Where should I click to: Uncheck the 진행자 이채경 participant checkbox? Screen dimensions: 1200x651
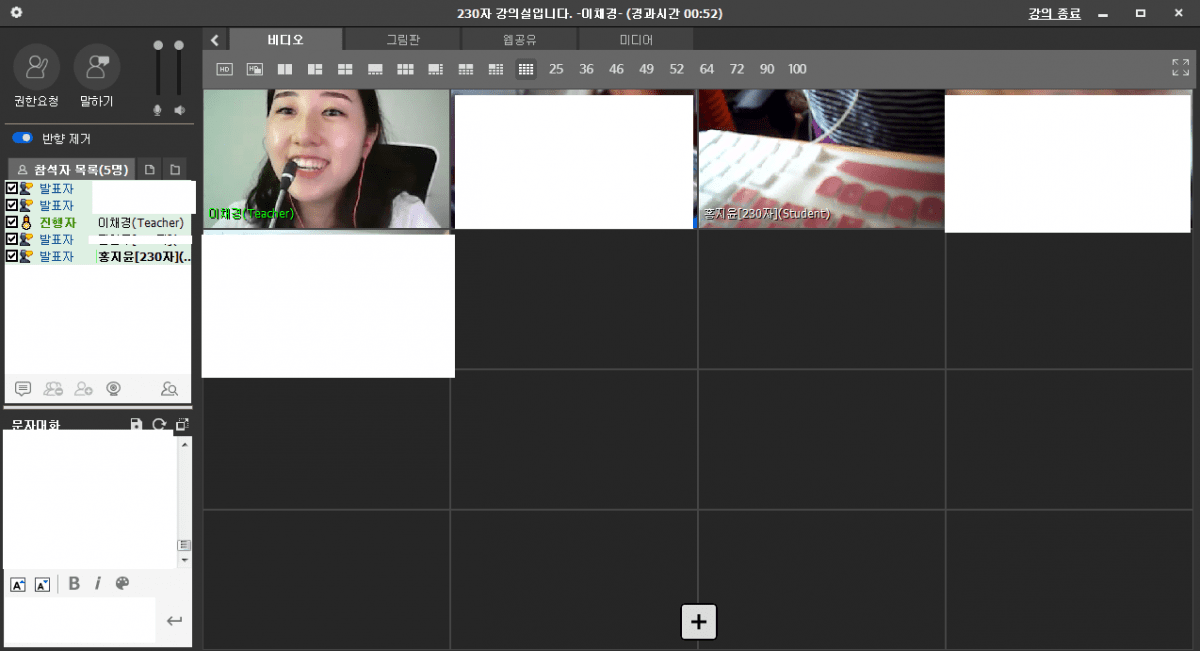tap(12, 222)
